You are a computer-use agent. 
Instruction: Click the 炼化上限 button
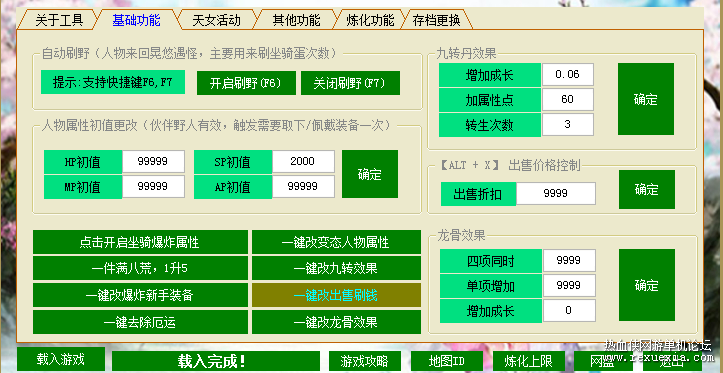528,361
